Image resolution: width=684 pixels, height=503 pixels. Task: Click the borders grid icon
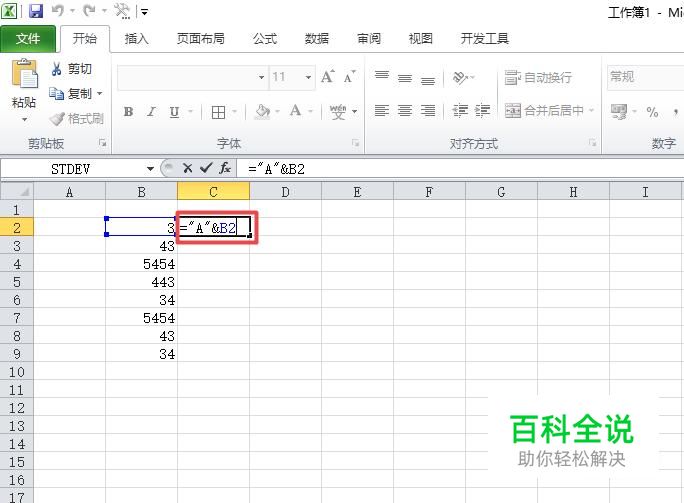pyautogui.click(x=218, y=112)
